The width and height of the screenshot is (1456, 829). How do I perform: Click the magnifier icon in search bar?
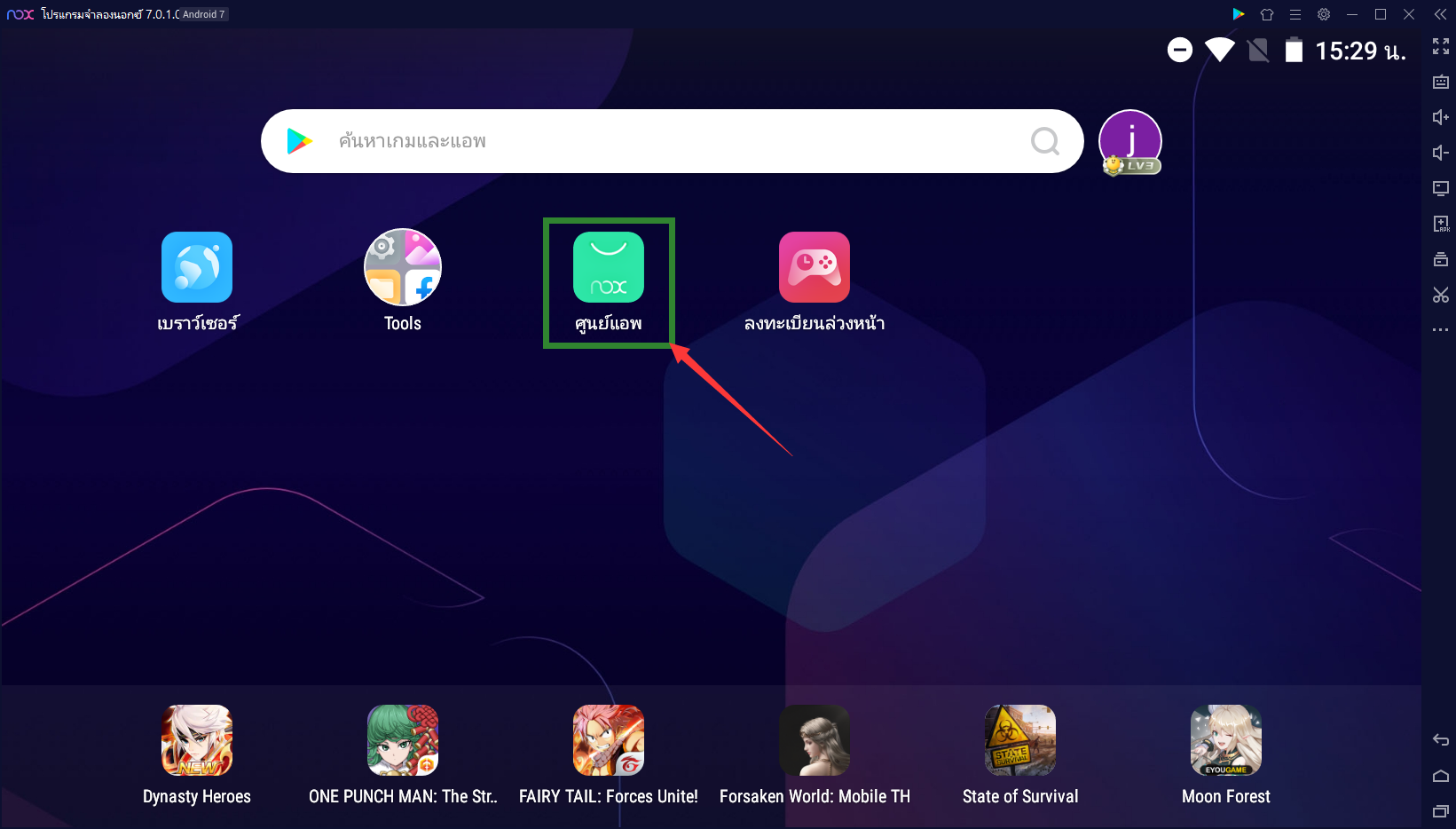pos(1044,141)
